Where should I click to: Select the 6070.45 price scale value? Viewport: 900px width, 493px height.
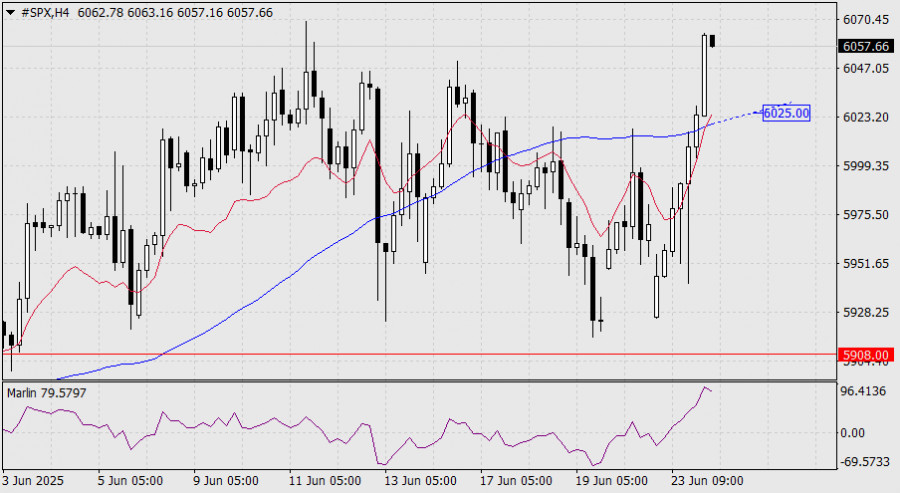click(x=866, y=20)
